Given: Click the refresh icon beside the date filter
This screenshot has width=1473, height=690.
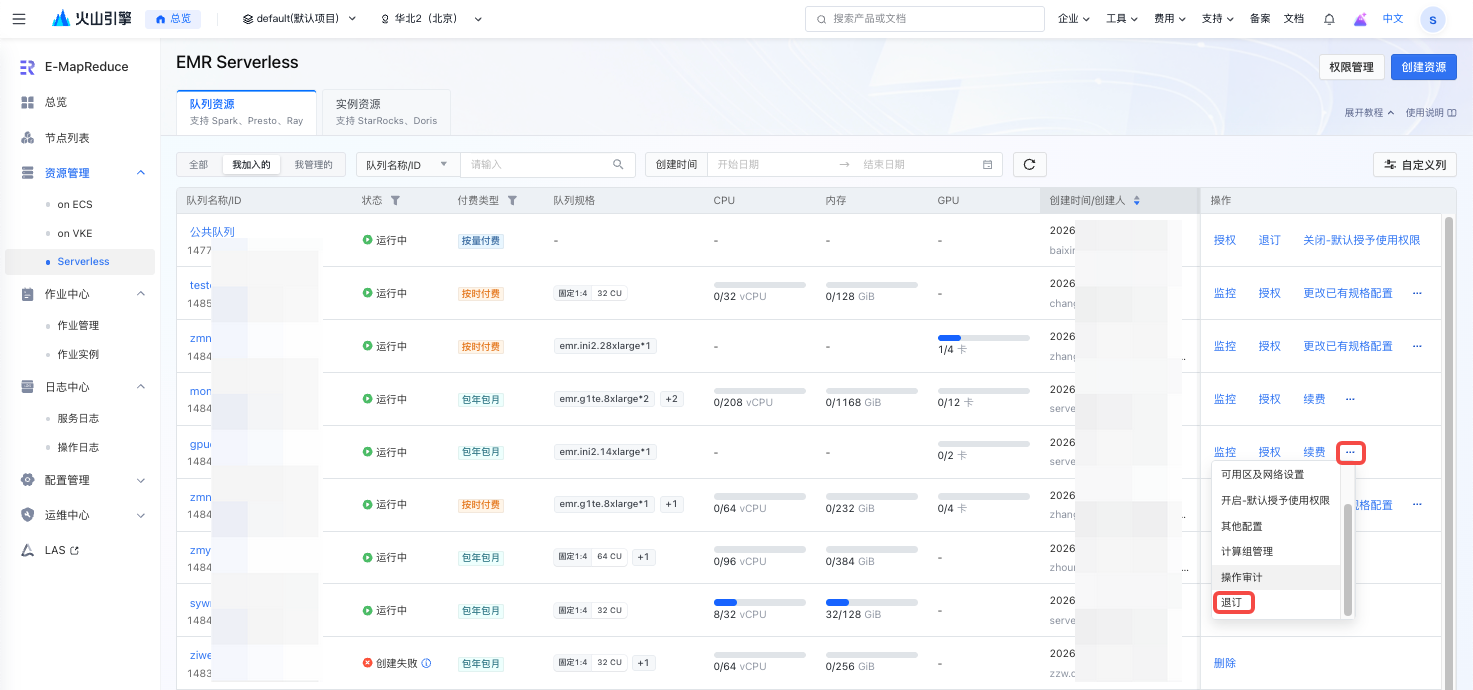Looking at the screenshot, I should (x=1029, y=165).
